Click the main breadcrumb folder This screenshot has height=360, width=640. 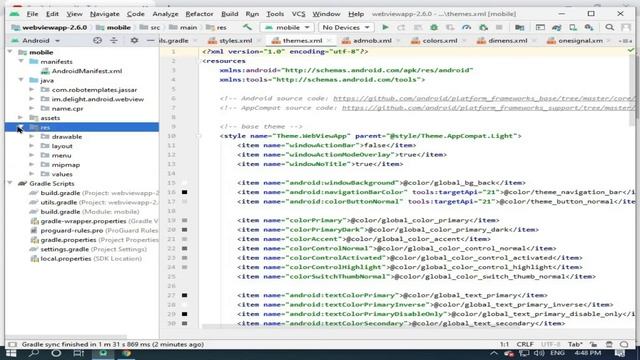[x=183, y=27]
